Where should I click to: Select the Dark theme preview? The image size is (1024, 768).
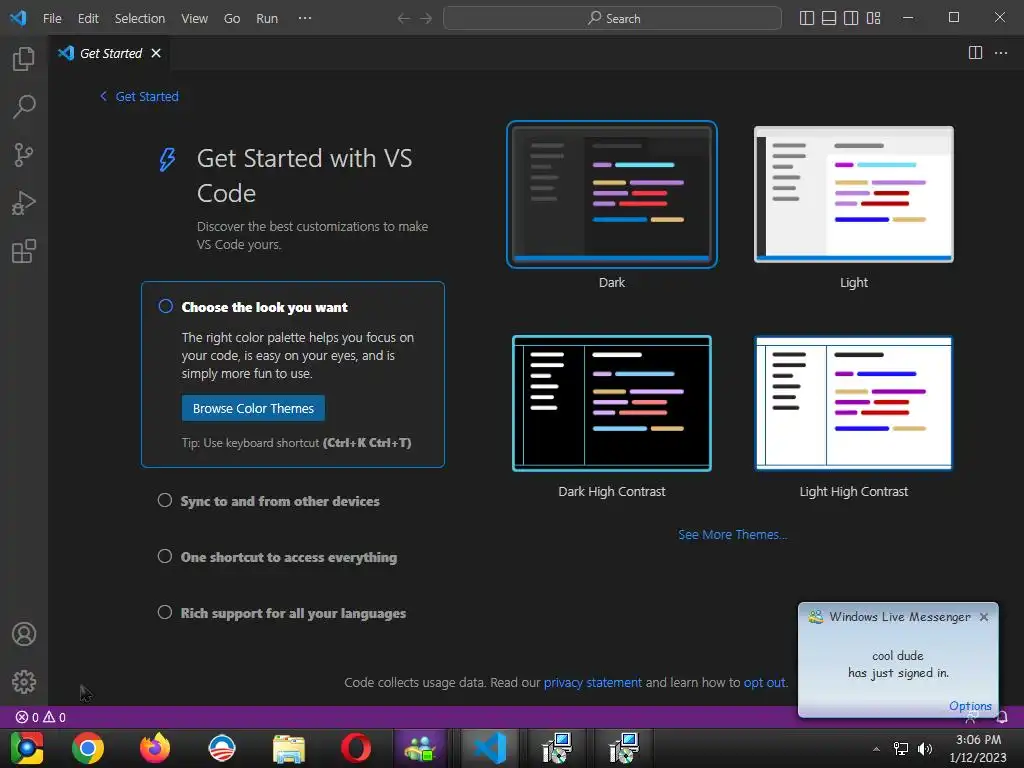coord(612,194)
